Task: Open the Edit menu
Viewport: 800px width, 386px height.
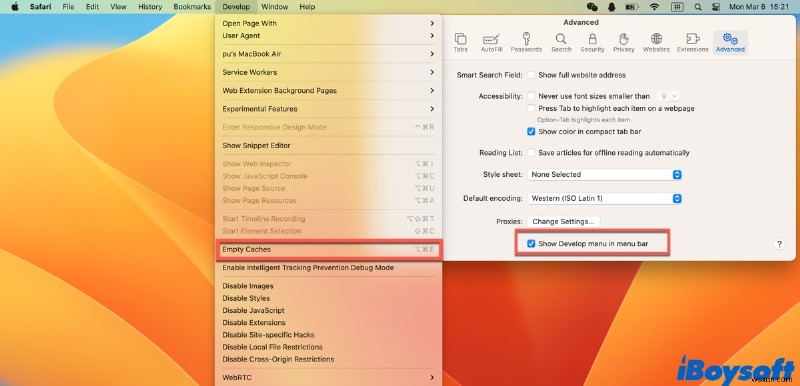Action: coord(92,7)
